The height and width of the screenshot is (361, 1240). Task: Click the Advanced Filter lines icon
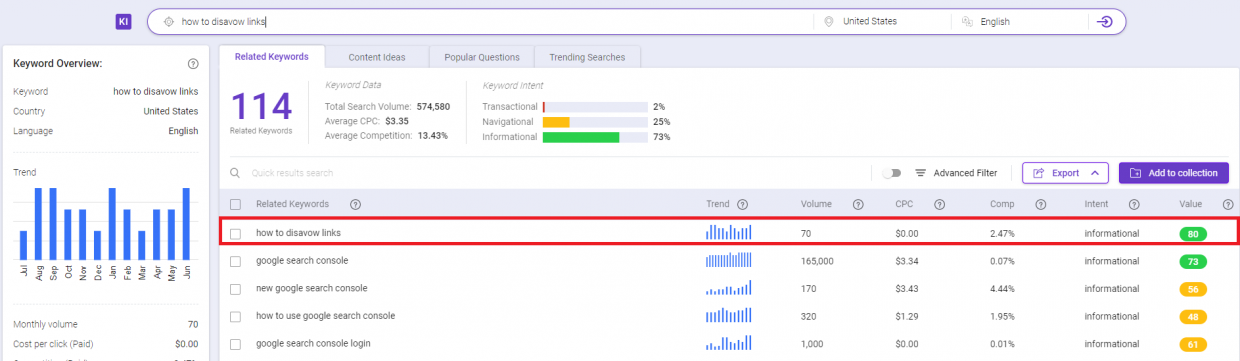pos(921,173)
